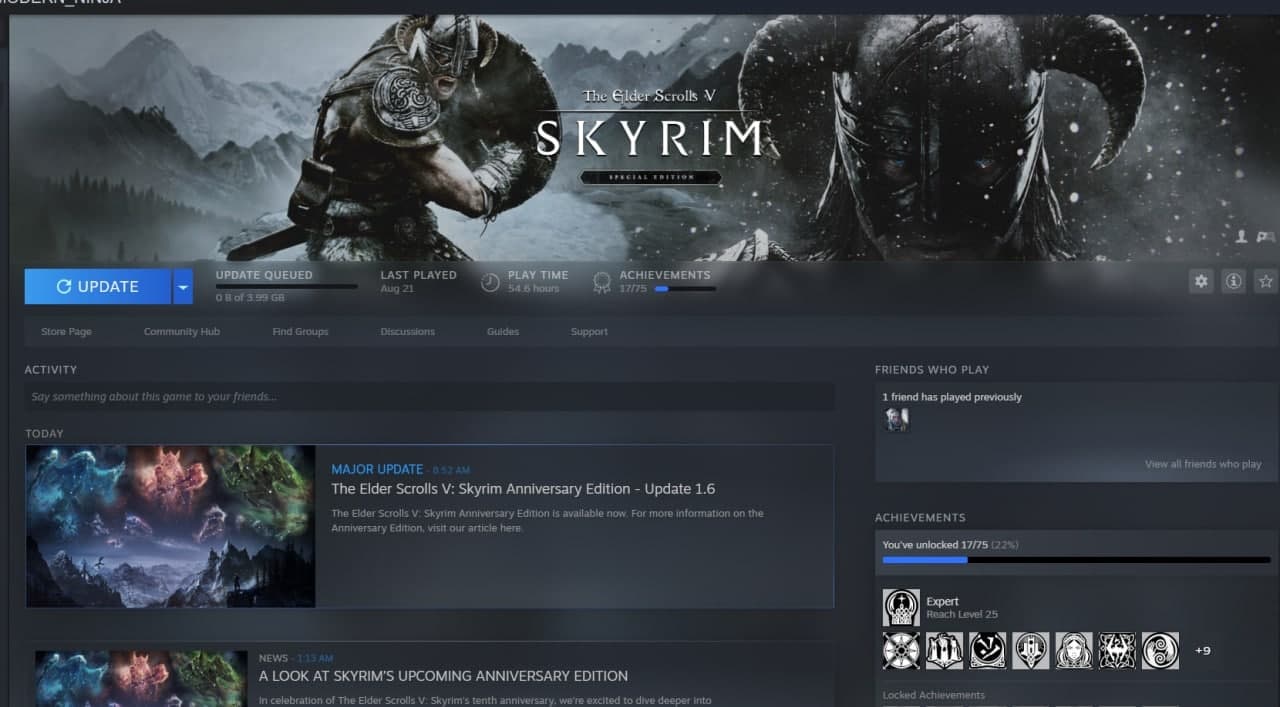Image resolution: width=1280 pixels, height=707 pixels.
Task: Open the dropdown arrow beside UPDATE
Action: [x=182, y=286]
